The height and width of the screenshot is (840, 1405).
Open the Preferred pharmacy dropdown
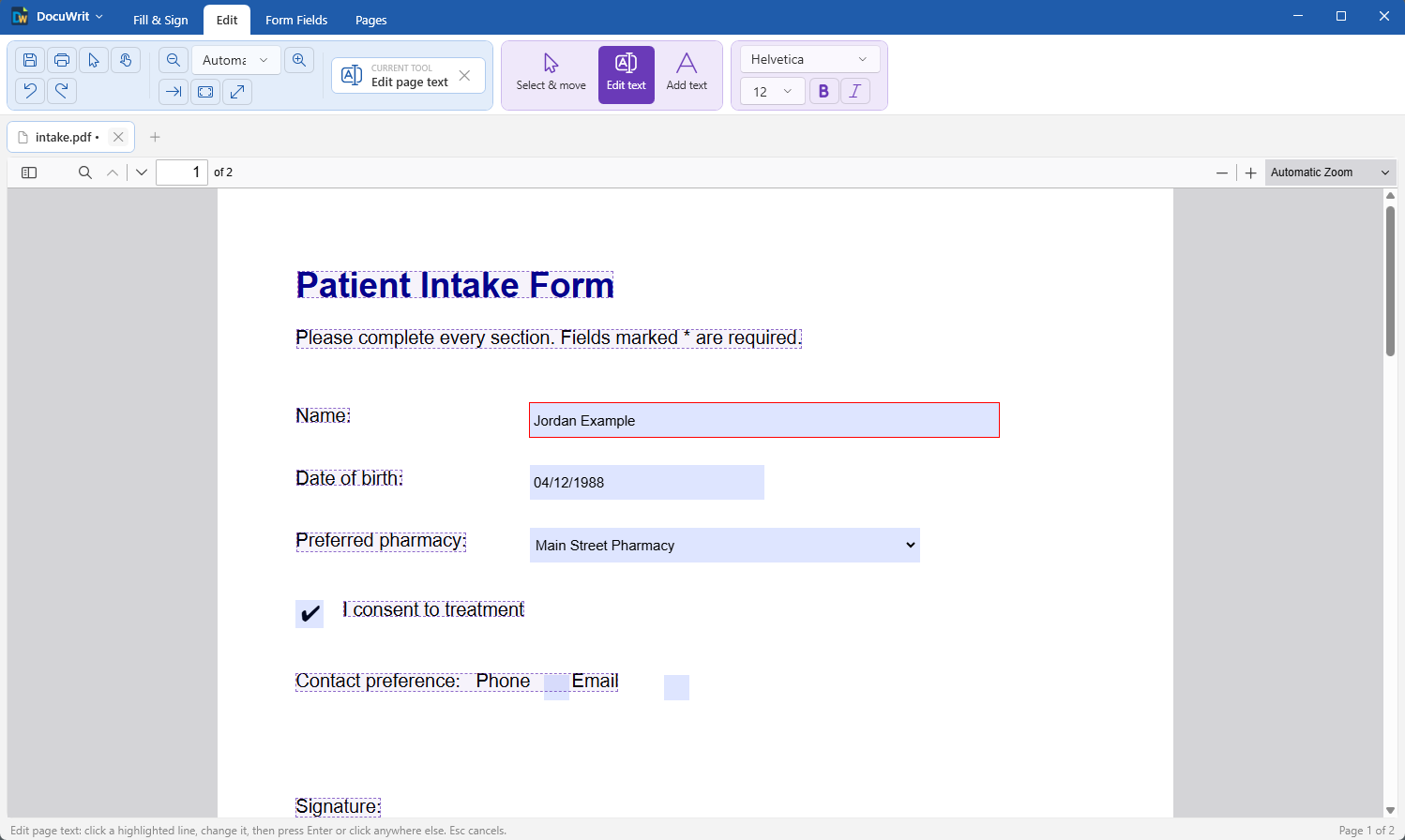point(725,546)
